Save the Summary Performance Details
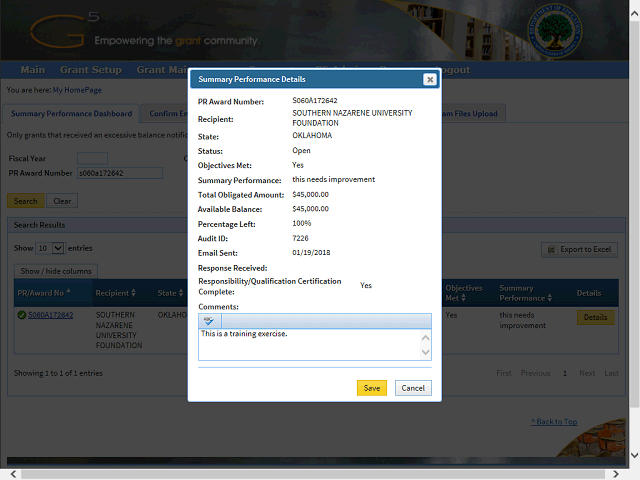640x480 pixels. pos(372,388)
